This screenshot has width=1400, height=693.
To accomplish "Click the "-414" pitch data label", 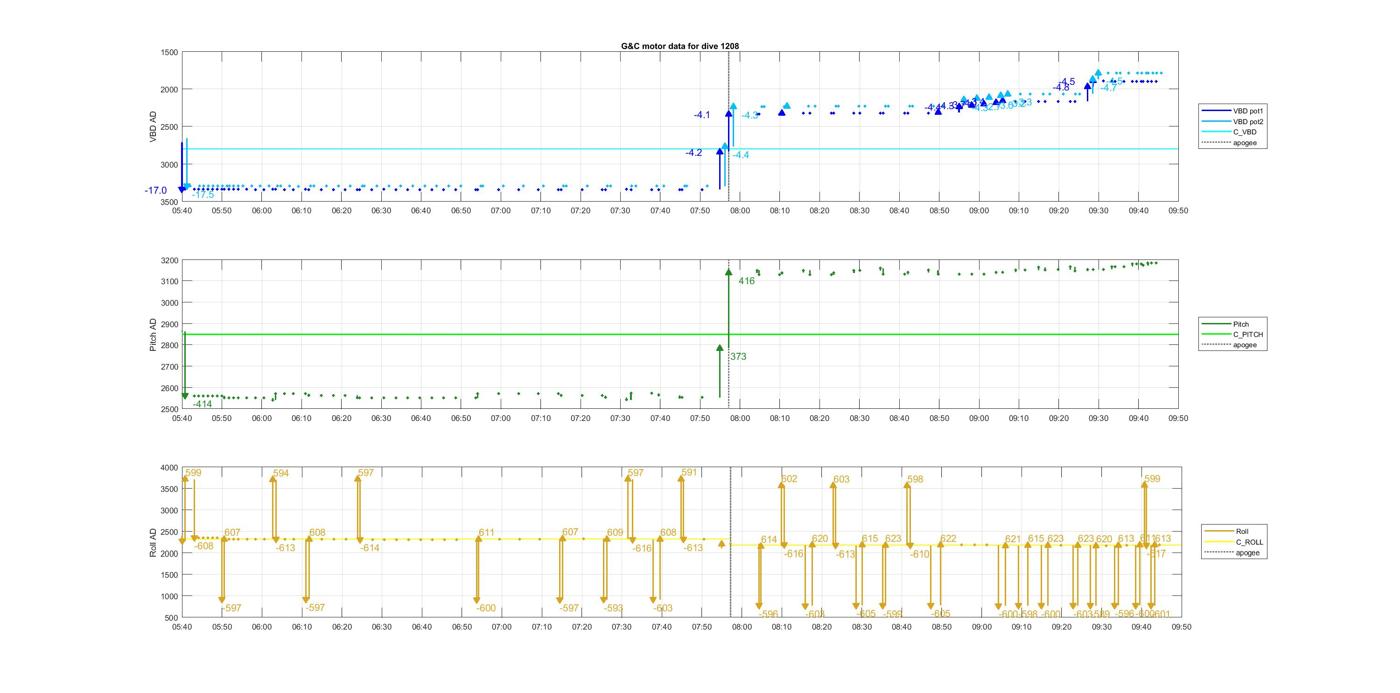I will pos(202,404).
